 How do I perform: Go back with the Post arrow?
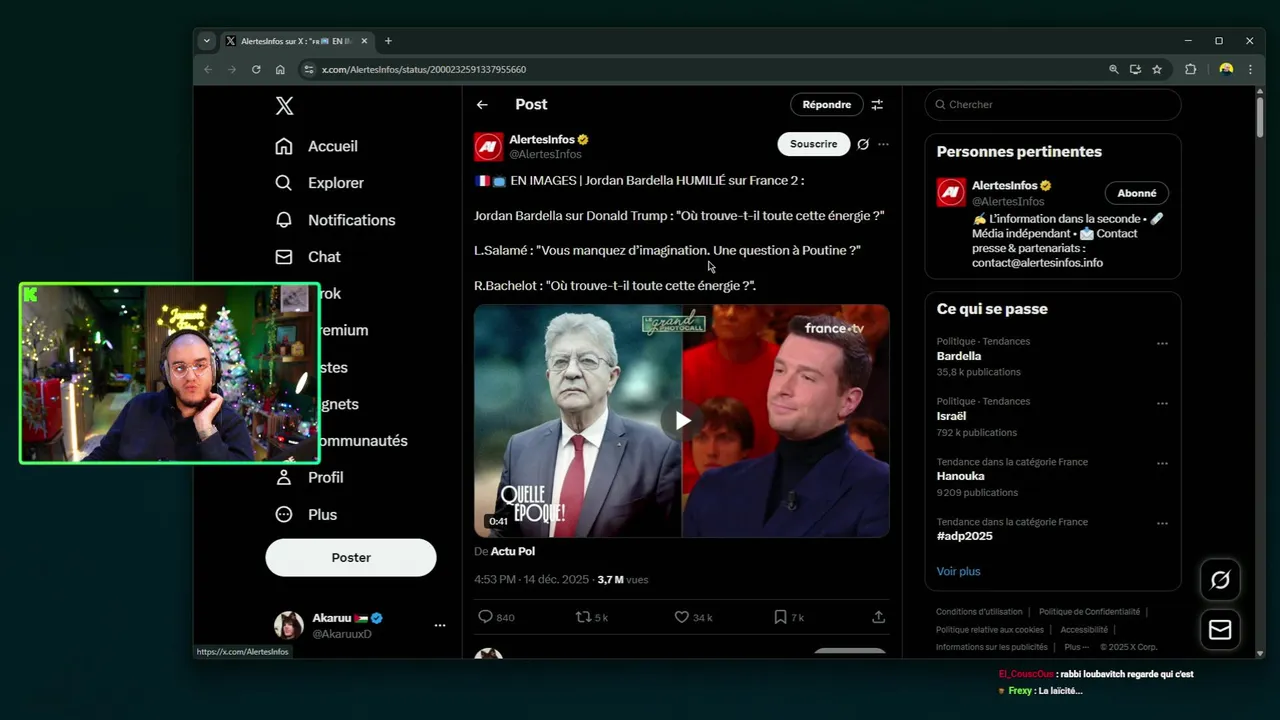click(x=482, y=105)
